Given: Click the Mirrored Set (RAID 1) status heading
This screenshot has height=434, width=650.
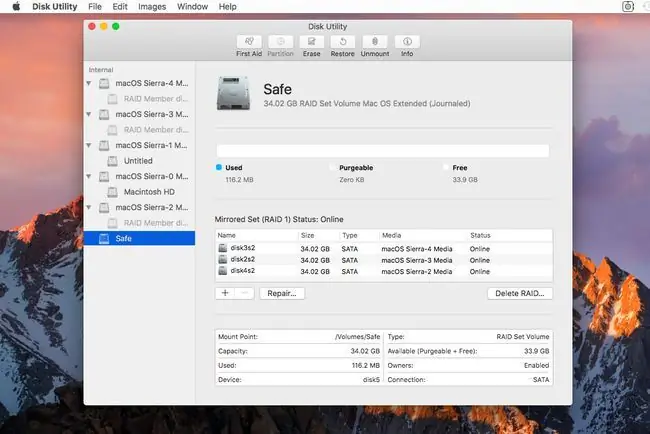Looking at the screenshot, I should (279, 219).
